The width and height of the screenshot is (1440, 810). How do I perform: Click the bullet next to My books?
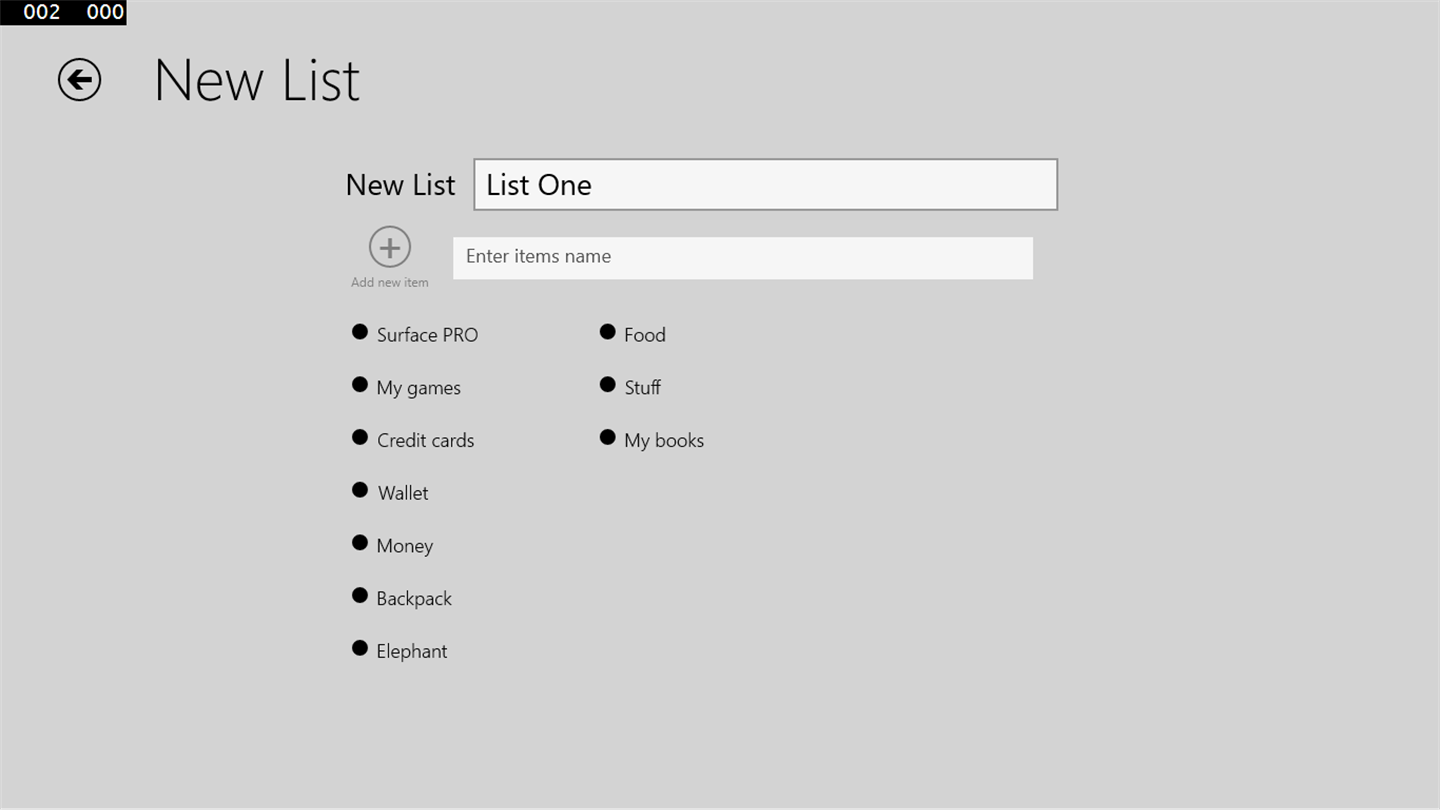(x=607, y=438)
